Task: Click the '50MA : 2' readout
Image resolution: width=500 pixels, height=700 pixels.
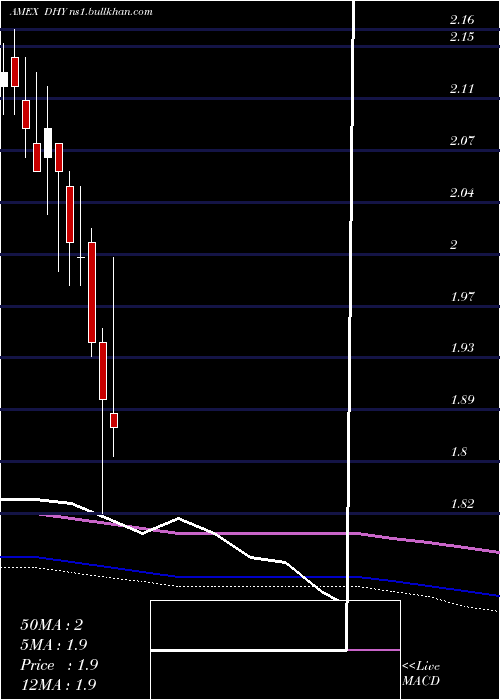Action: (x=52, y=625)
